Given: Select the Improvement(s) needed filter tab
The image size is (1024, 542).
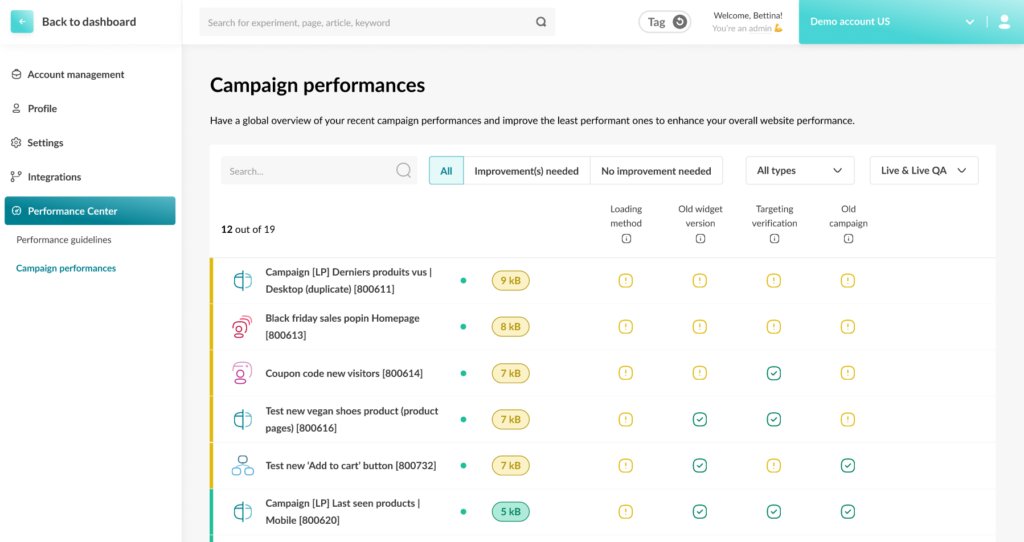Looking at the screenshot, I should coord(526,171).
